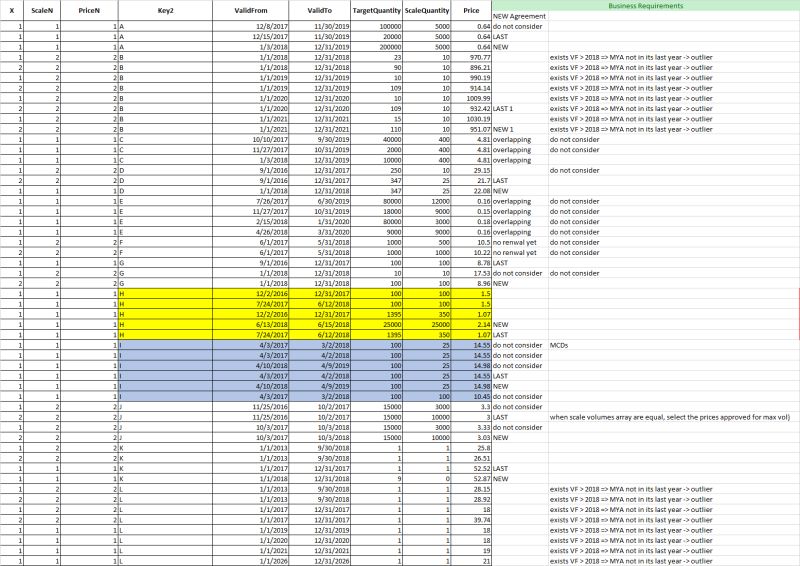Viewport: 800px width, 566px height.
Task: Select the Price column header
Action: coord(471,10)
